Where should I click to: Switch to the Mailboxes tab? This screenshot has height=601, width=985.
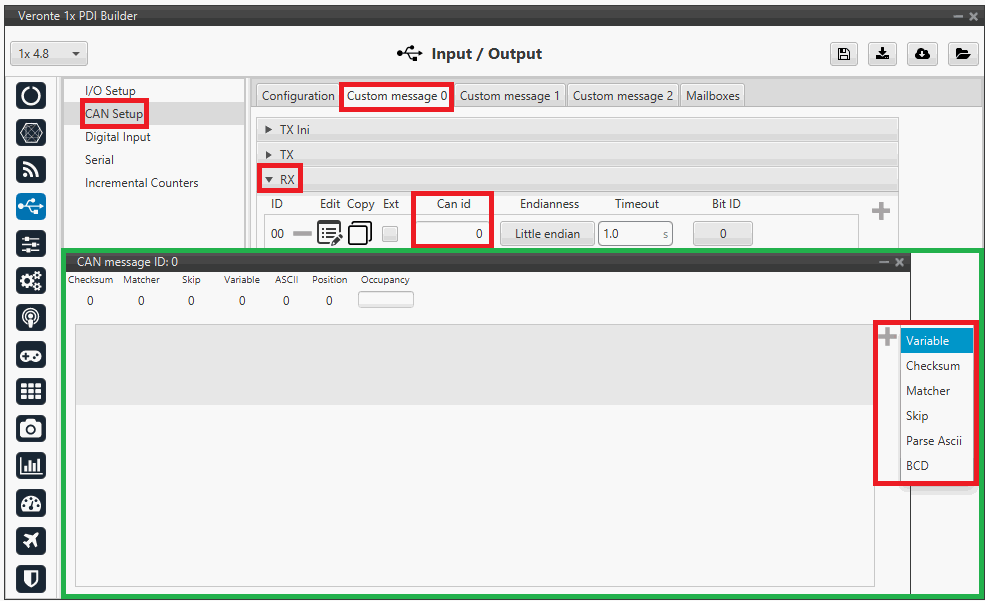point(712,96)
